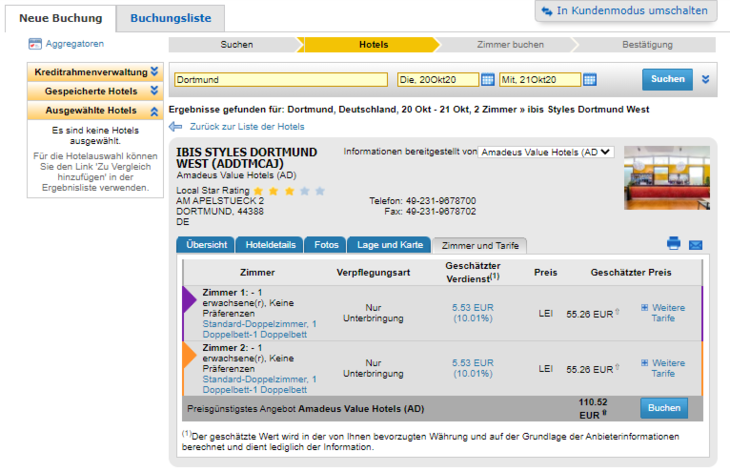Open check-out date calendar picker
730x472 pixels.
[589, 80]
